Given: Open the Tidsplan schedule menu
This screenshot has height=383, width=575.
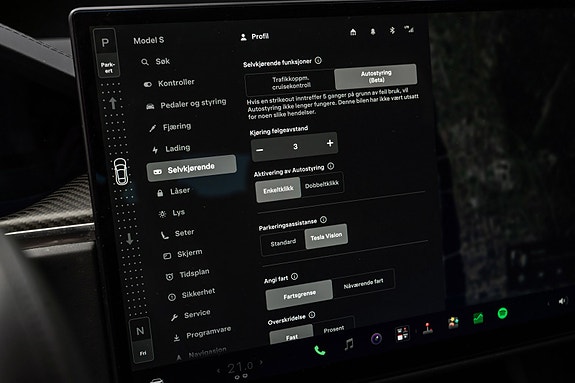Looking at the screenshot, I should coord(187,274).
